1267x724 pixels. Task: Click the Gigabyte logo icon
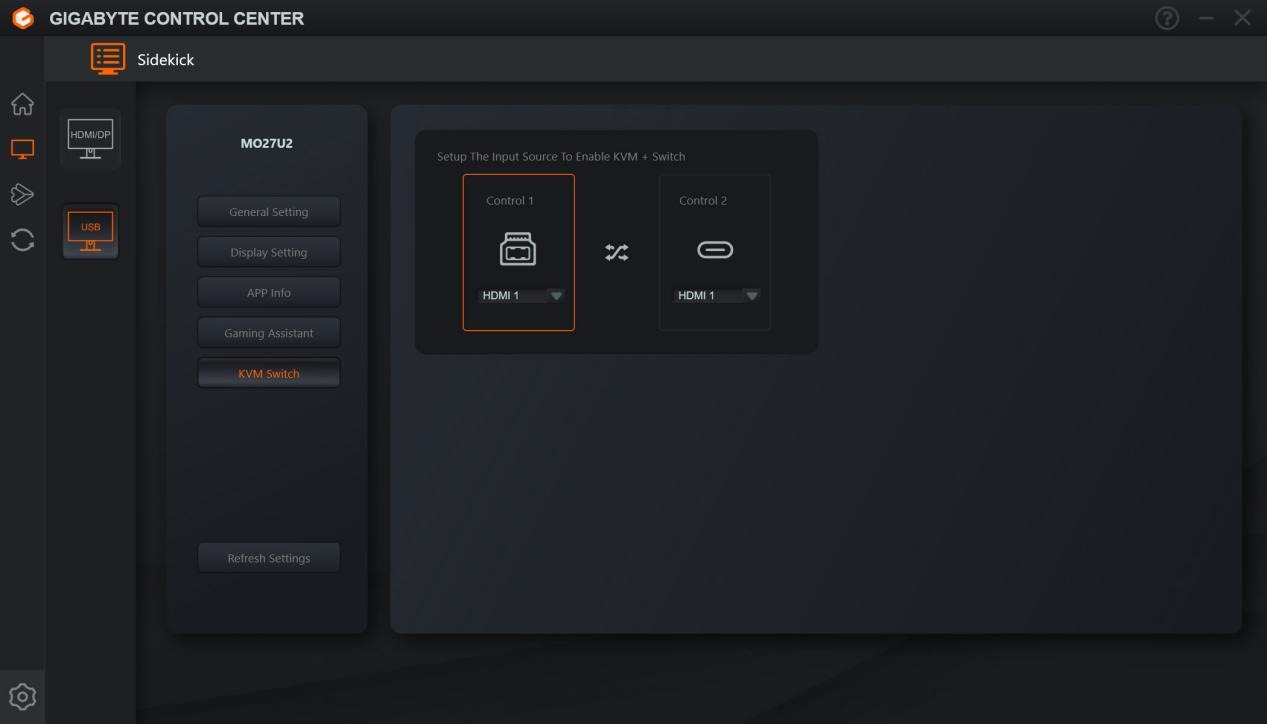[23, 18]
